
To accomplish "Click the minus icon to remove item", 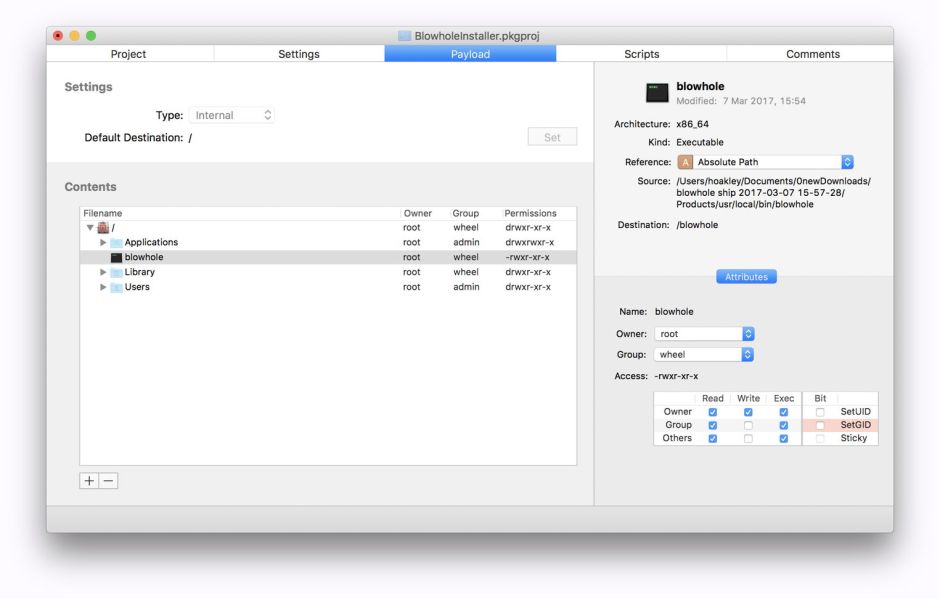I will tap(109, 481).
